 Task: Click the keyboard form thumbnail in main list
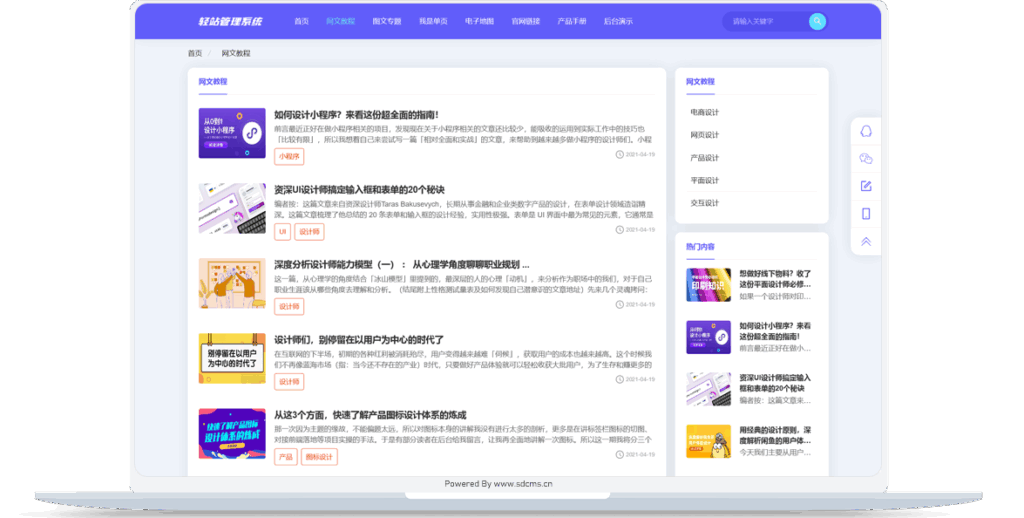[x=232, y=208]
